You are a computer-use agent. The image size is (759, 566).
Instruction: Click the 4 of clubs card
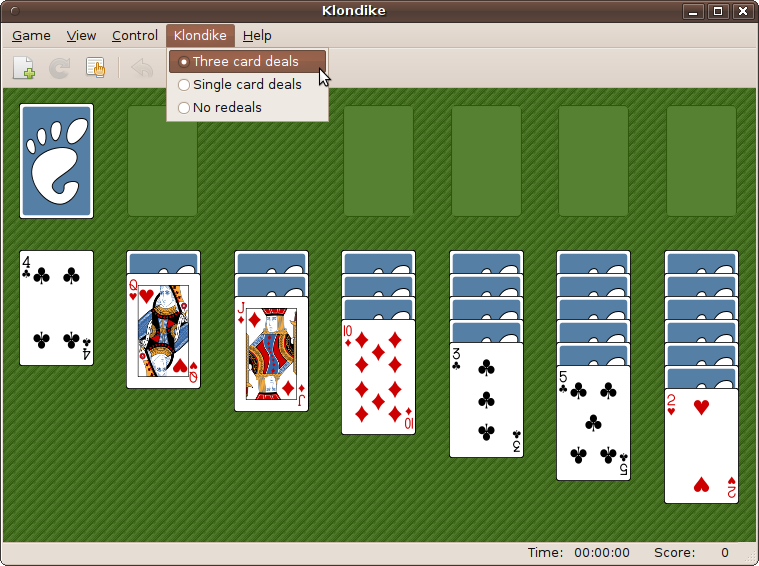point(56,308)
